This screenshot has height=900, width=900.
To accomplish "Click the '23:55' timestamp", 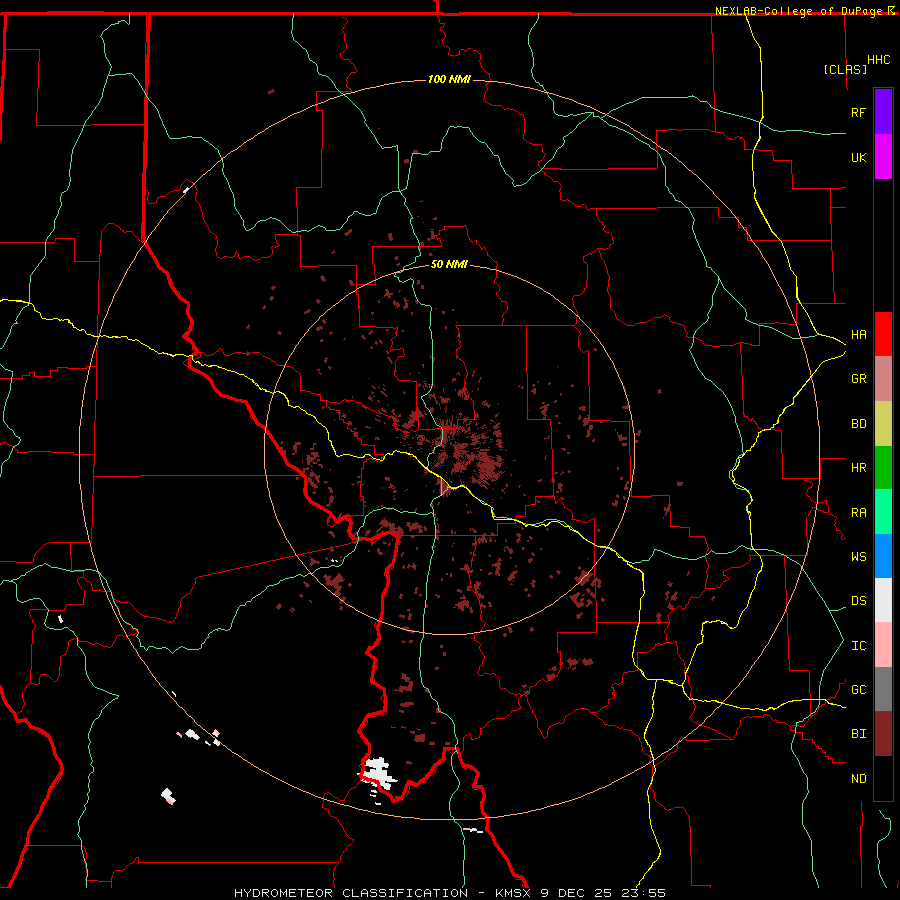I will coord(643,893).
